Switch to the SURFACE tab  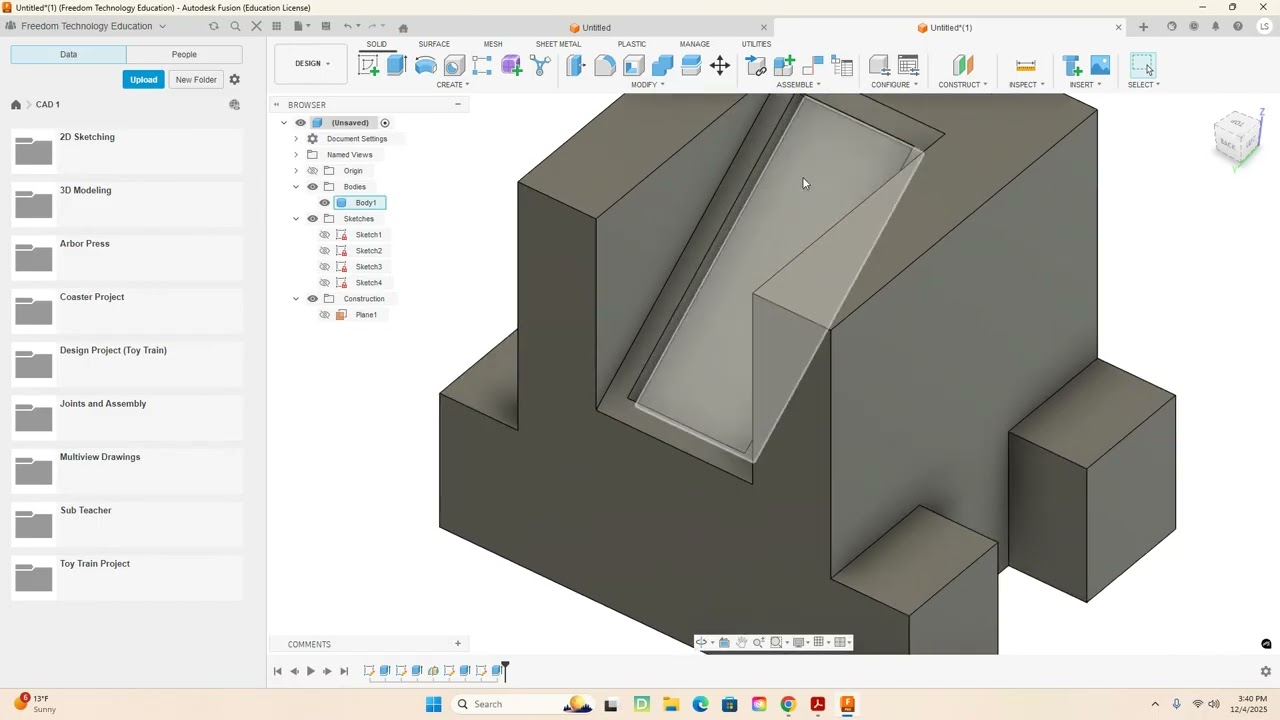434,44
